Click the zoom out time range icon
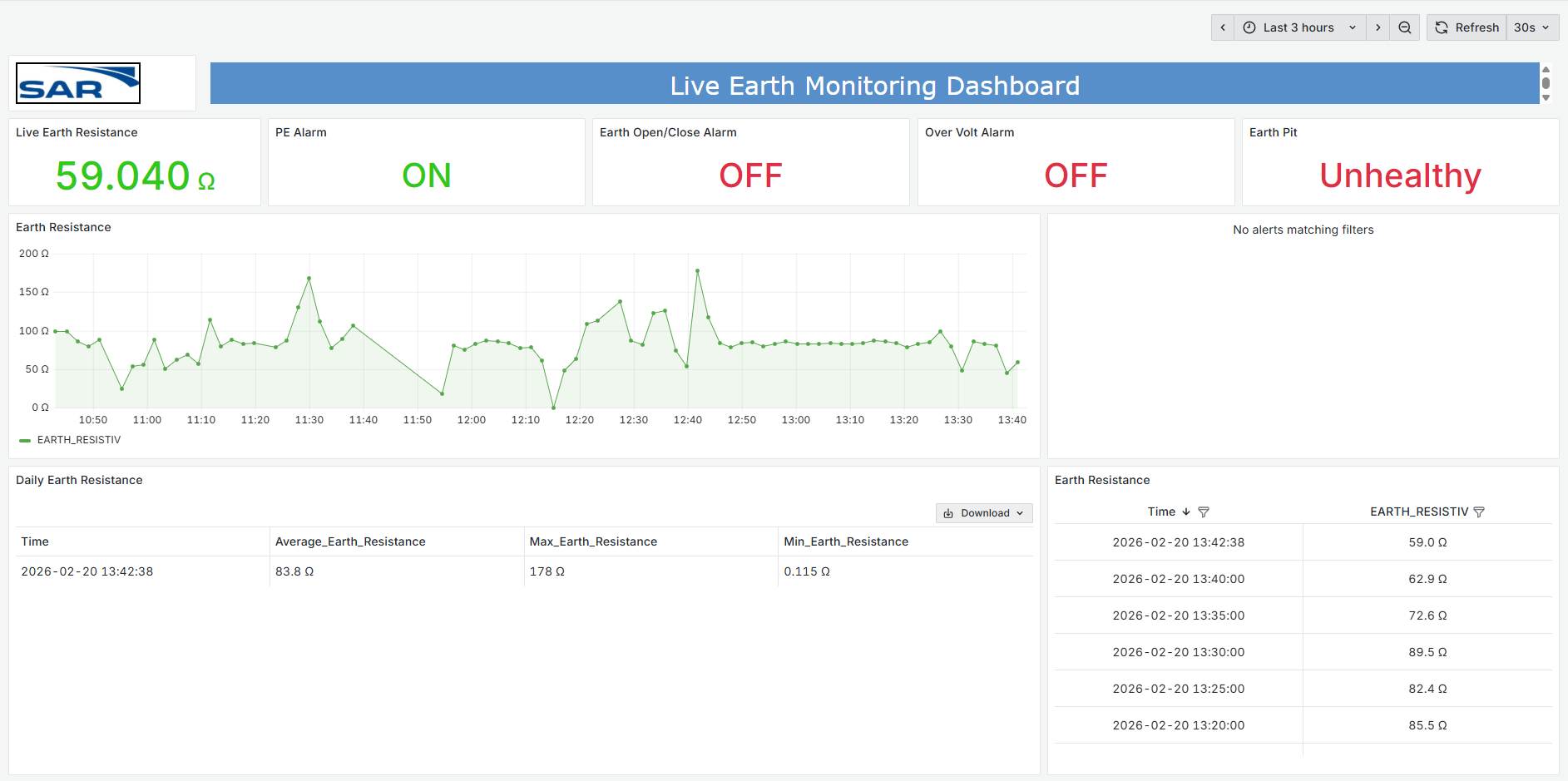This screenshot has height=781, width=1568. [x=1404, y=27]
